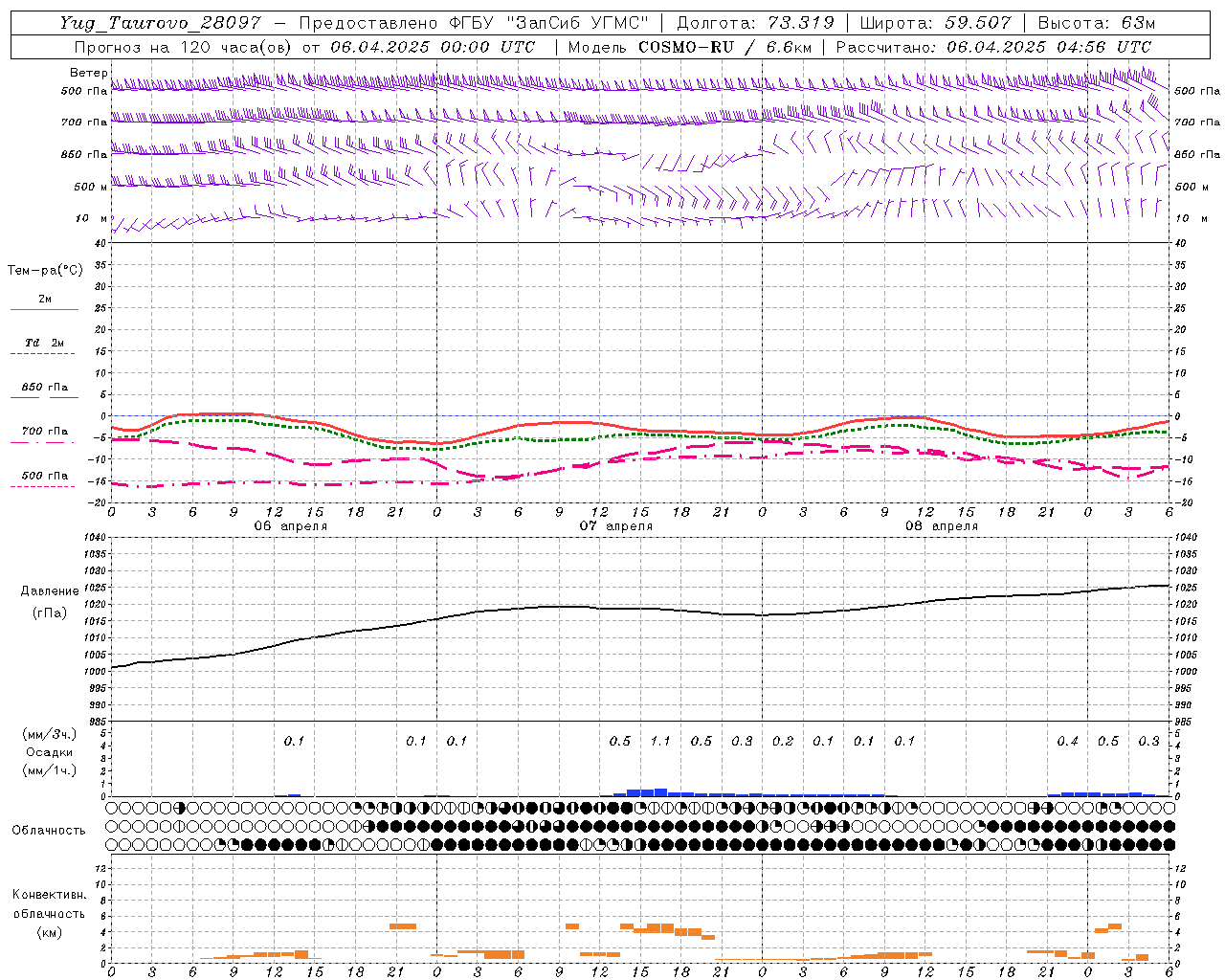Click the 0.4 precipitation amount value
Screen dimensions: 1225x980
tap(1067, 741)
